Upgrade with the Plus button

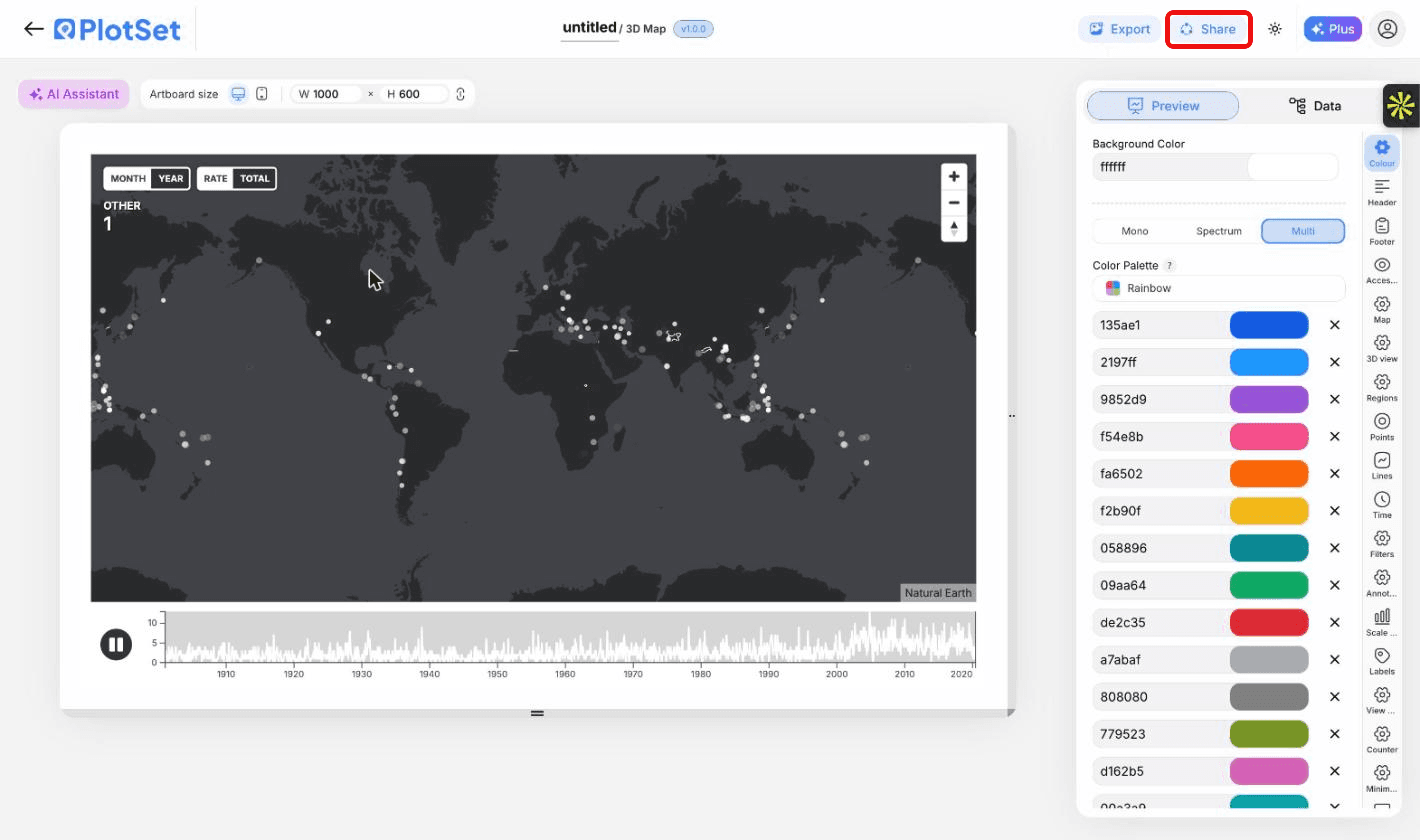[1333, 29]
